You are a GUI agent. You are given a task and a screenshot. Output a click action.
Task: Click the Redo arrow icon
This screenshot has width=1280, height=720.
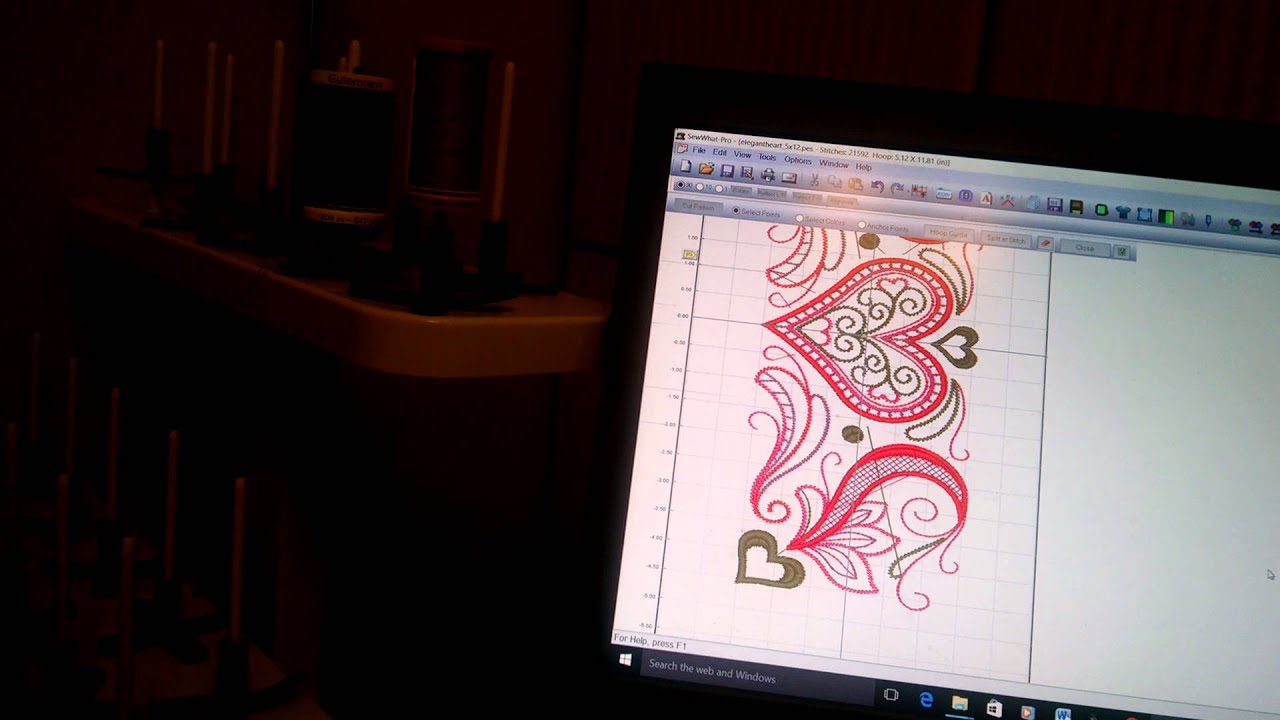[897, 189]
